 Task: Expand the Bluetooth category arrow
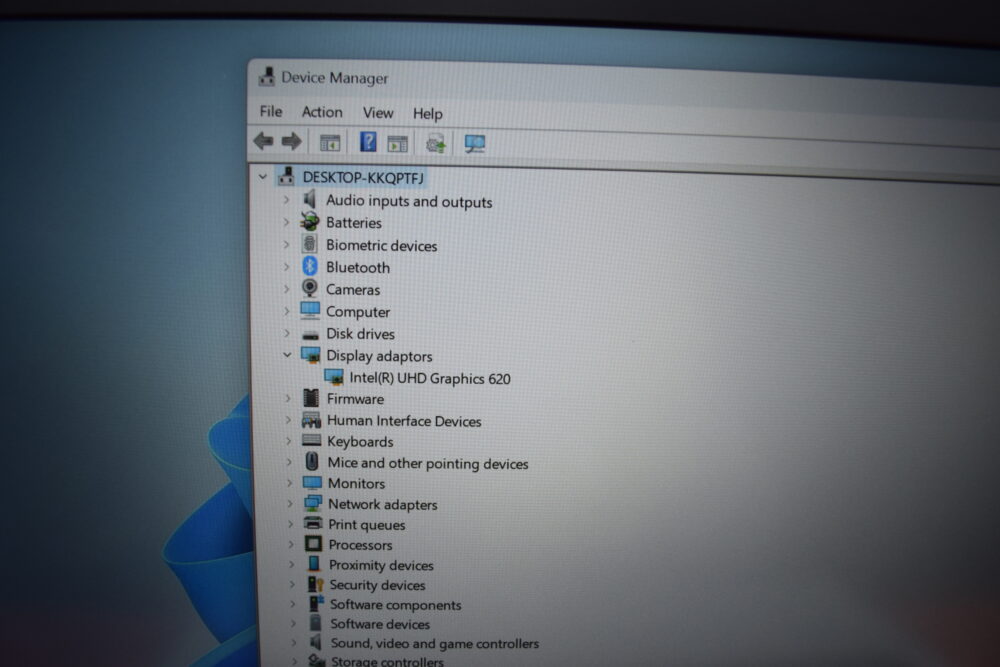pyautogui.click(x=287, y=267)
